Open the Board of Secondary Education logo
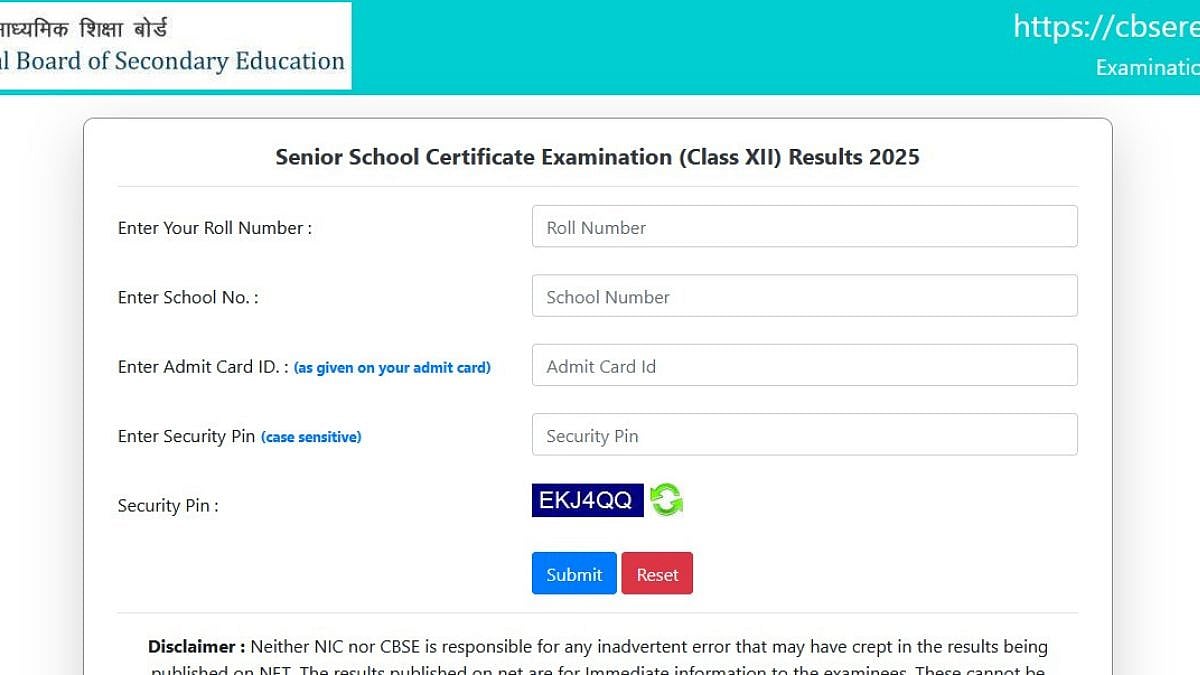 (x=175, y=46)
